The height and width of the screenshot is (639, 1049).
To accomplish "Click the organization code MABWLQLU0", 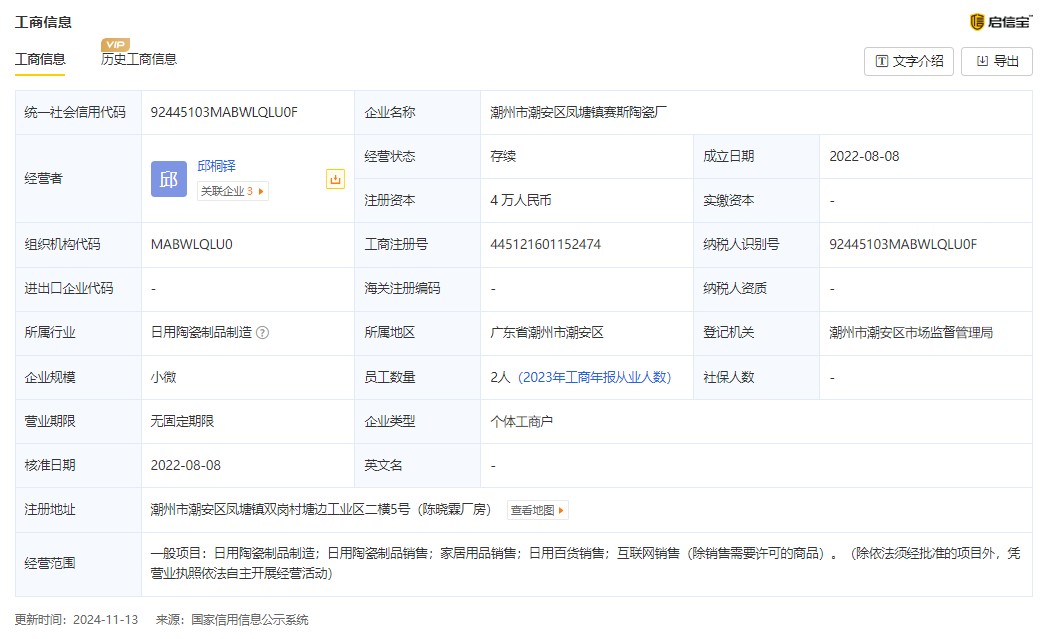I will (191, 245).
